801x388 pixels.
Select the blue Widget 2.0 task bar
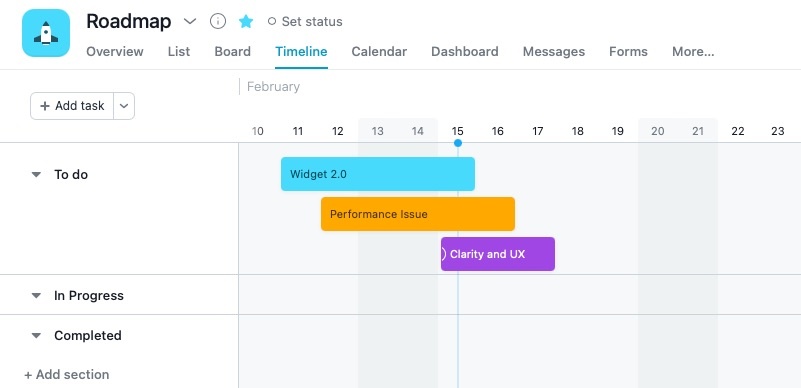coord(378,174)
